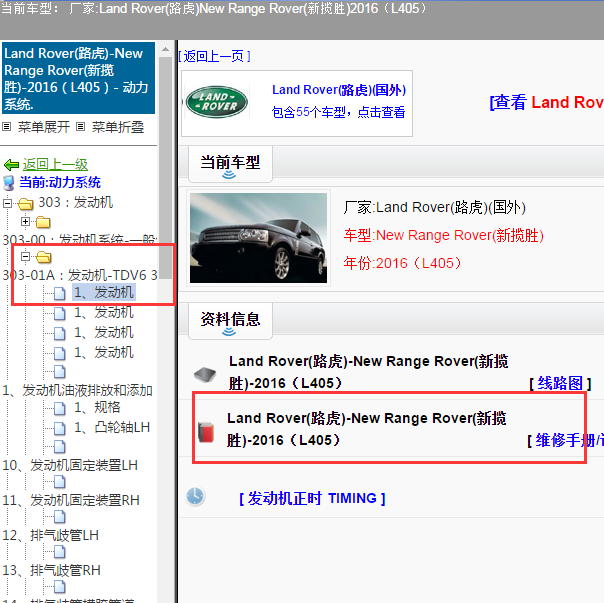Select 12、排气歧管LH entry
This screenshot has width=604, height=603.
(x=50, y=535)
